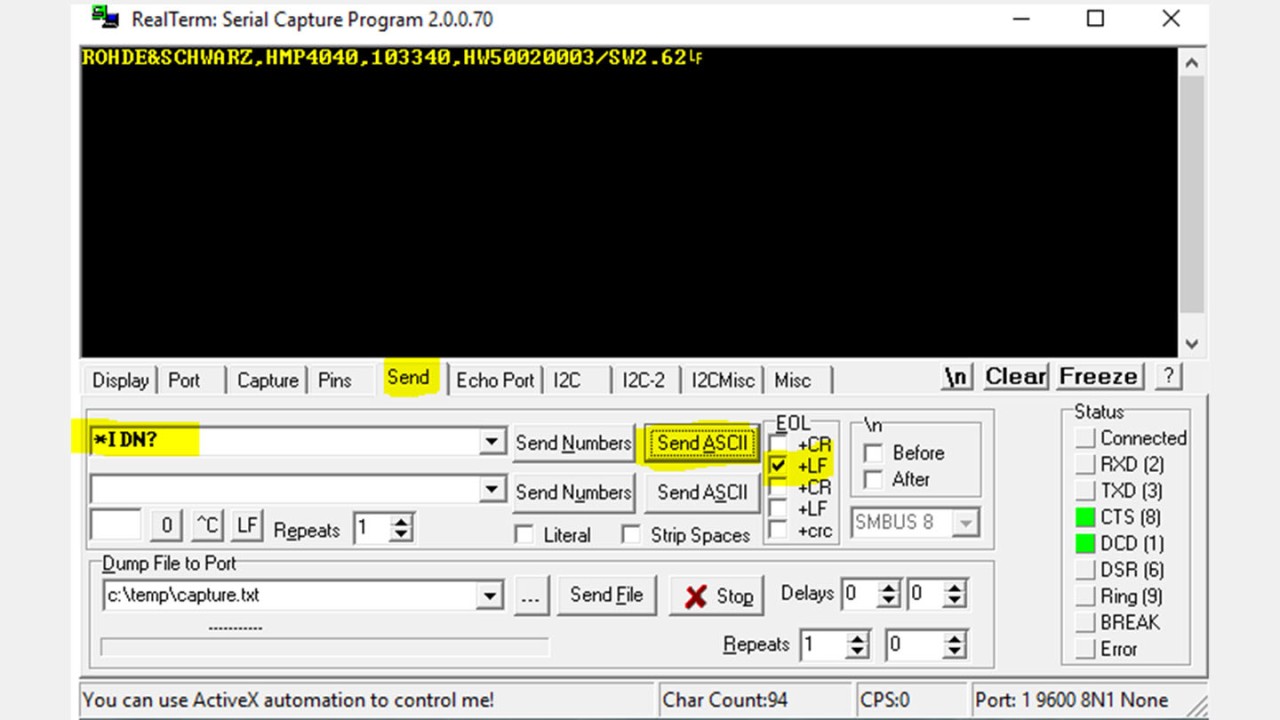Enable the +crc checkbox

click(x=777, y=530)
